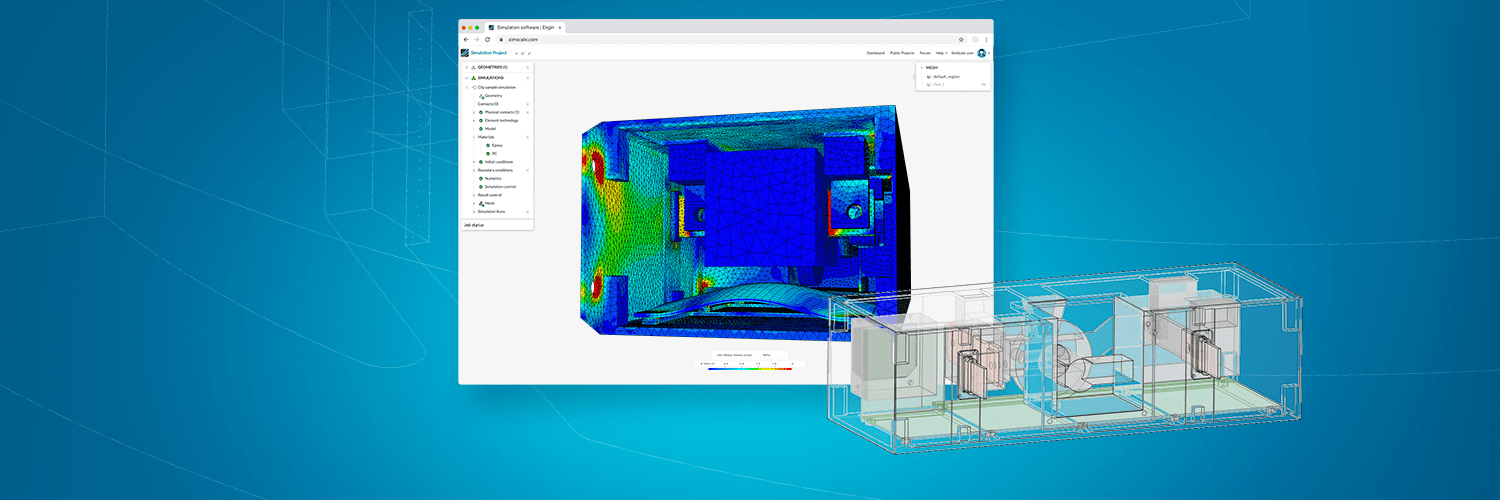Click the browser reload icon
1500x500 pixels.
pyautogui.click(x=487, y=39)
